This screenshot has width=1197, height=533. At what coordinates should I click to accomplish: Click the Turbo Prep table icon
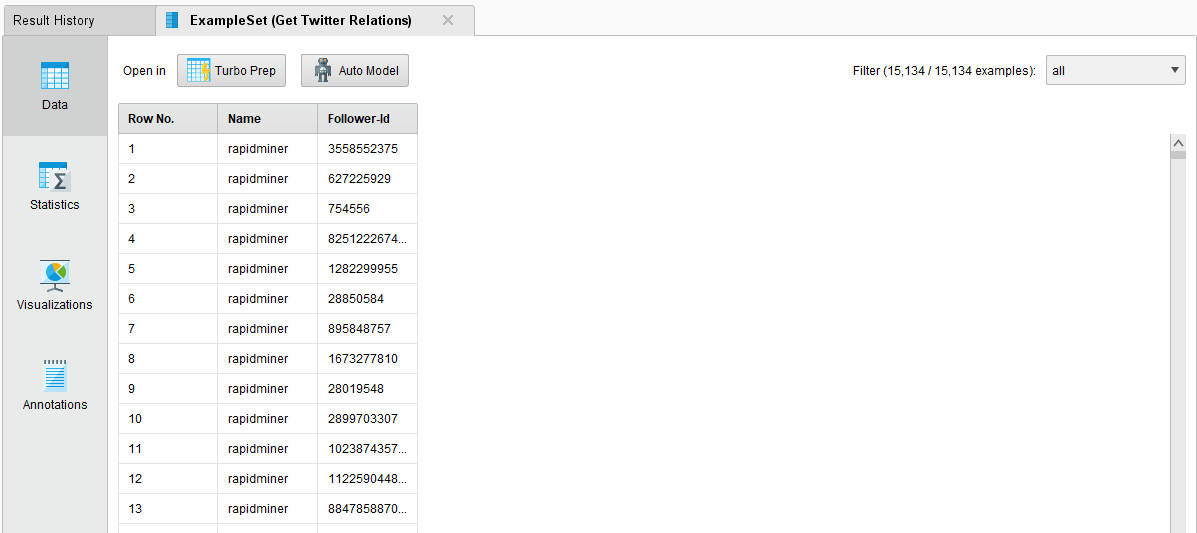(x=198, y=71)
